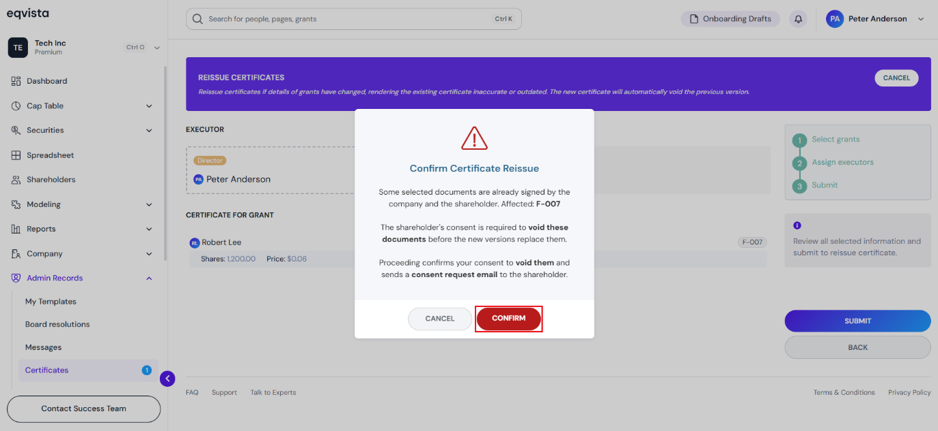Open Messages in sidebar
The width and height of the screenshot is (938, 431).
(43, 347)
